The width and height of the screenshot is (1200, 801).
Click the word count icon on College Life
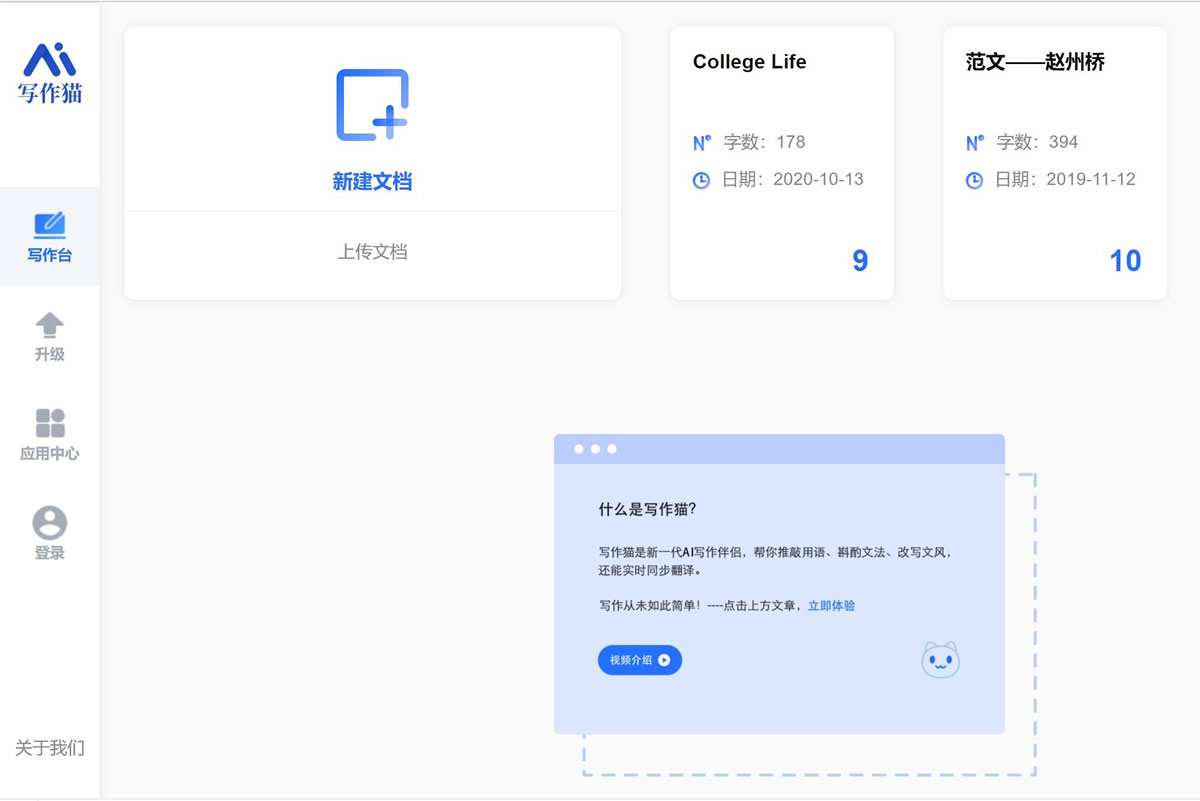702,143
